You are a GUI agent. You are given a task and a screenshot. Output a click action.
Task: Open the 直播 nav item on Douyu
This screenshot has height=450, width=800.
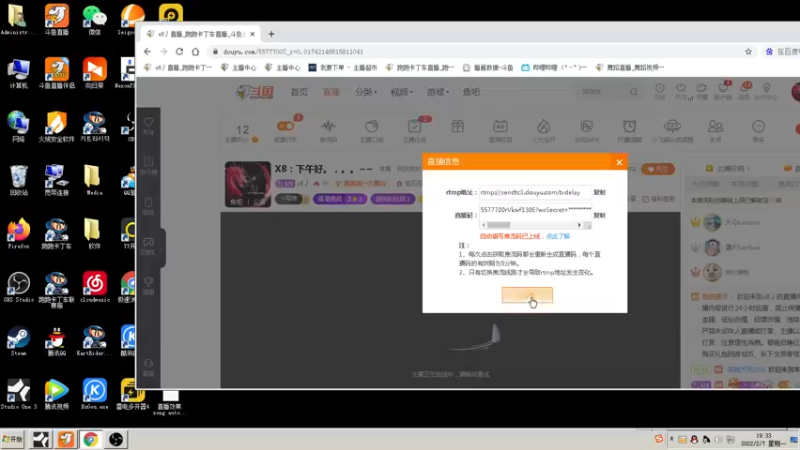coord(331,92)
